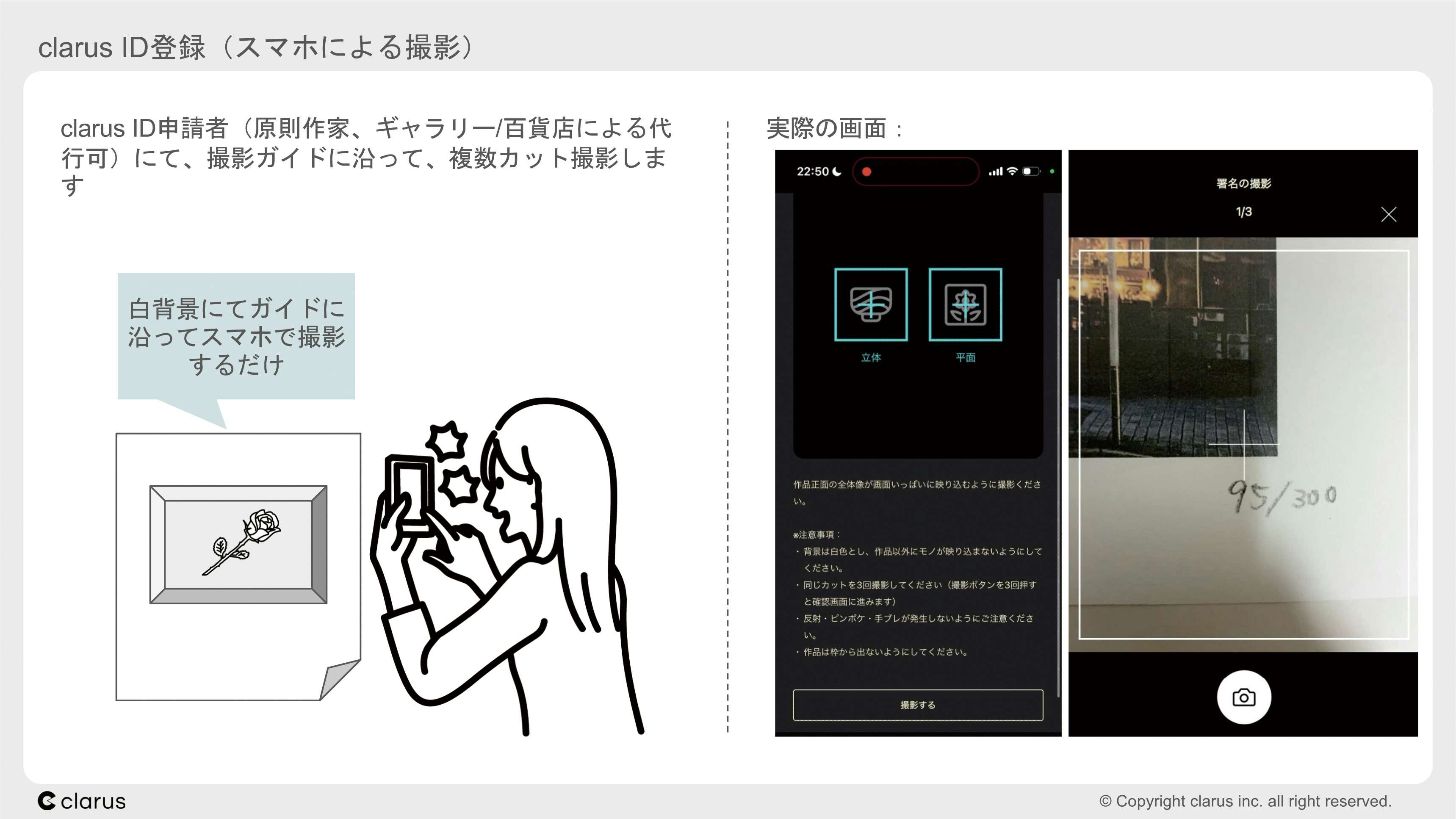Click the red recording indicator pill
Viewport: 1456px width, 819px height.
[915, 171]
